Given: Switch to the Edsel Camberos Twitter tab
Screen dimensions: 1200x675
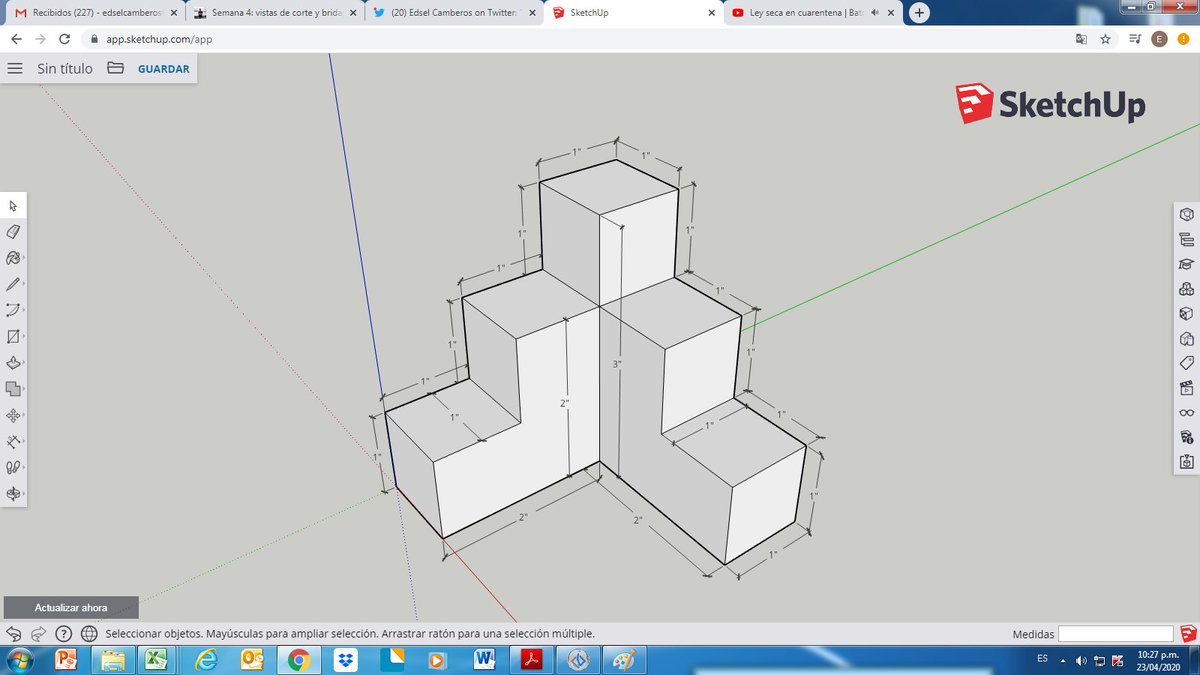Looking at the screenshot, I should [x=455, y=13].
